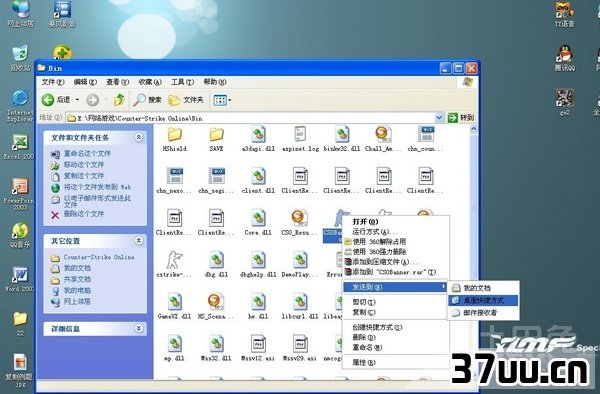Click the scrollbar up arrow in file list
The width and height of the screenshot is (600, 394).
pos(473,129)
